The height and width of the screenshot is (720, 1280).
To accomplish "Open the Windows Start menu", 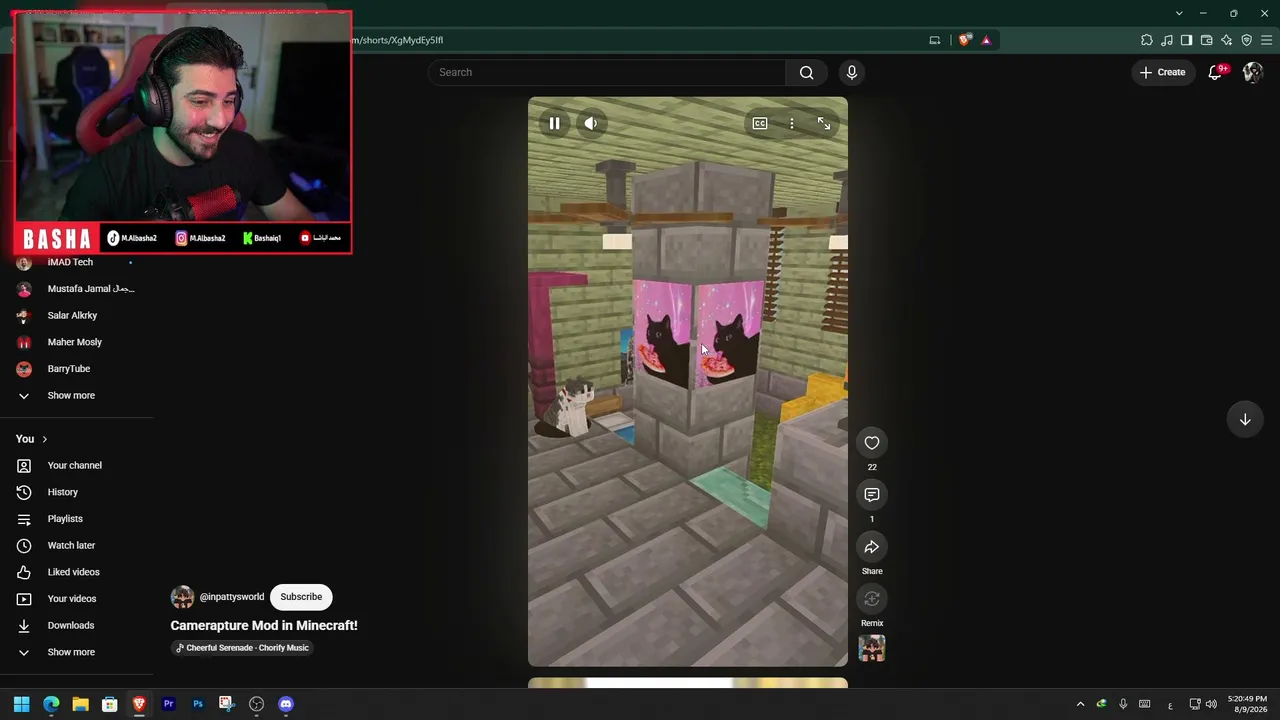I will (x=22, y=704).
